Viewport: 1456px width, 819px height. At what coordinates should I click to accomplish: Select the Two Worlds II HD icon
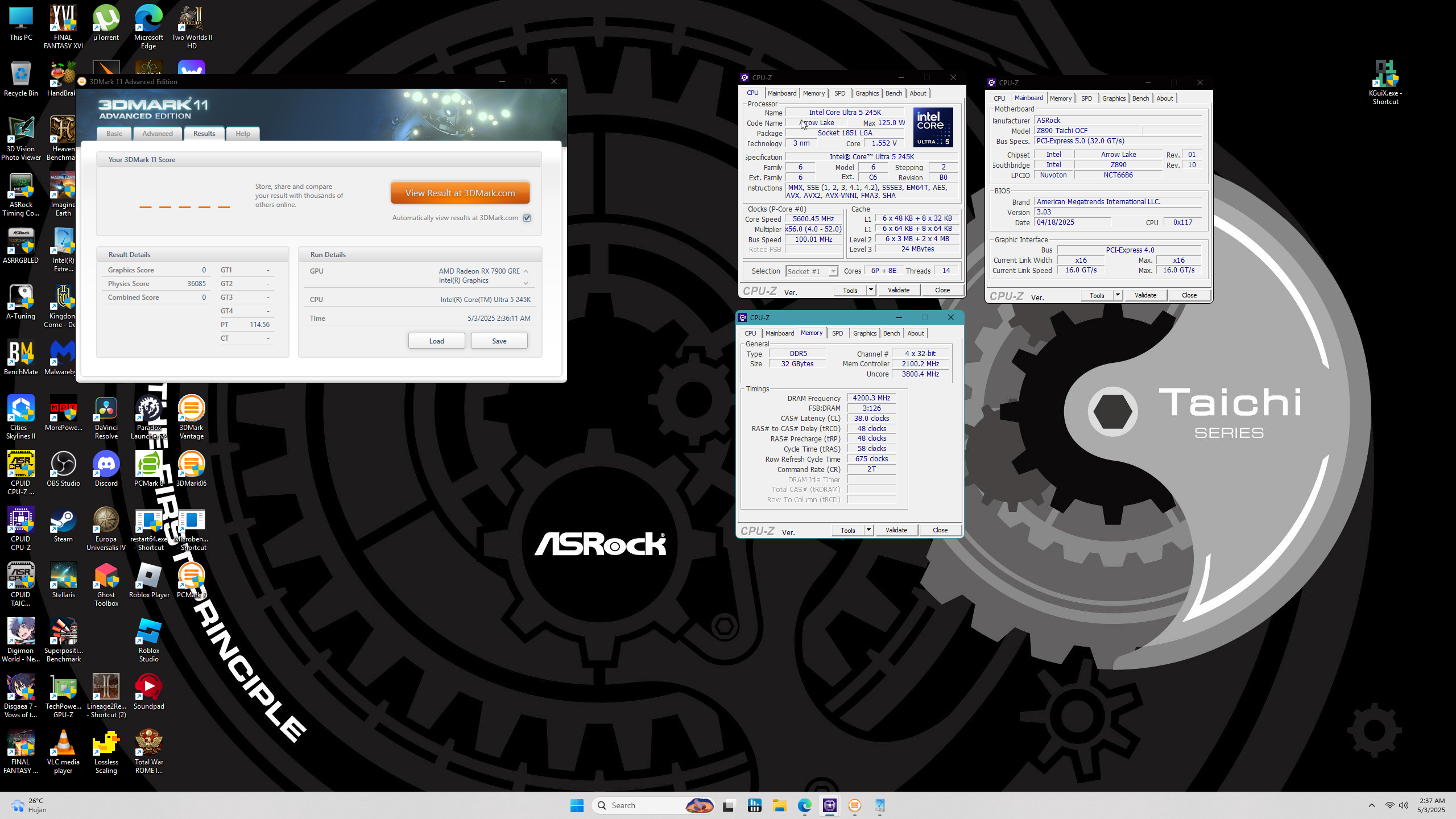pyautogui.click(x=192, y=27)
